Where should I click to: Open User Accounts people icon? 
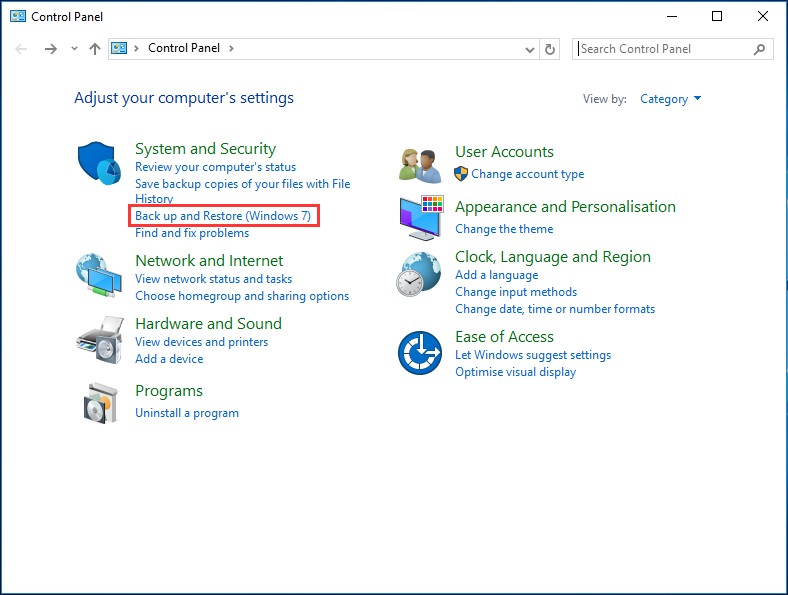click(x=420, y=165)
